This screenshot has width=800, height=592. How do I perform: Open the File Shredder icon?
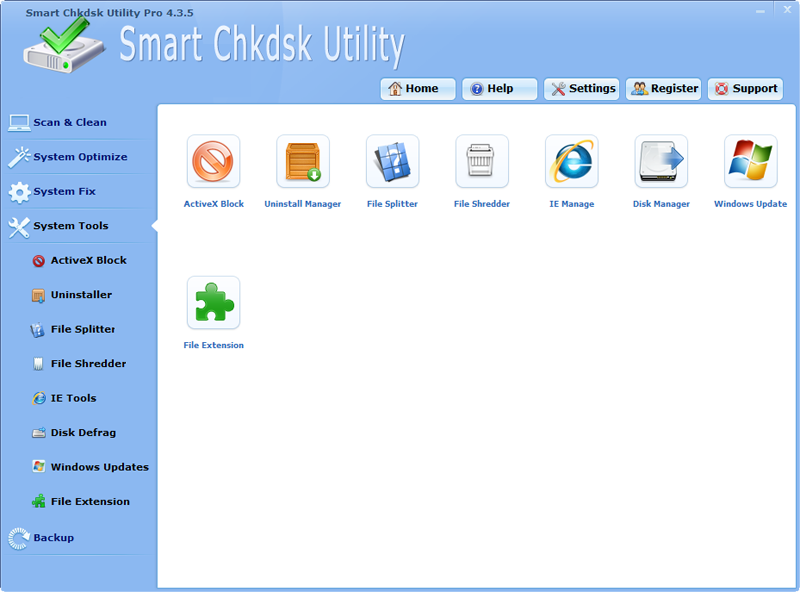pyautogui.click(x=482, y=161)
